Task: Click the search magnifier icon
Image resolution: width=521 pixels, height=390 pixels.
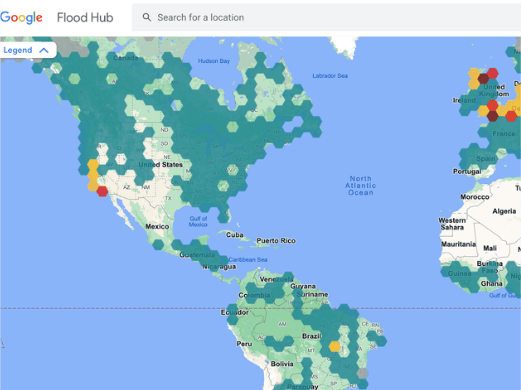Action: (x=147, y=17)
